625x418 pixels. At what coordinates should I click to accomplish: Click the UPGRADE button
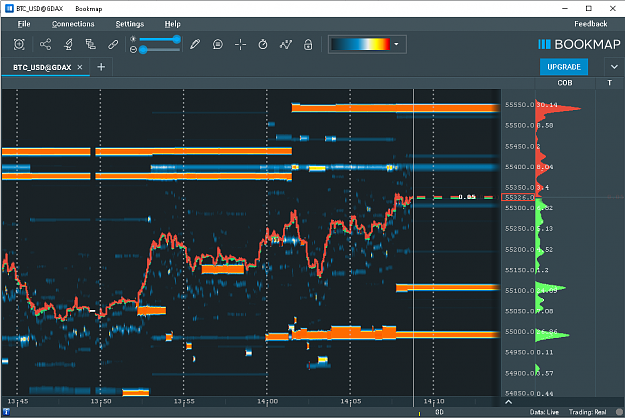[564, 67]
